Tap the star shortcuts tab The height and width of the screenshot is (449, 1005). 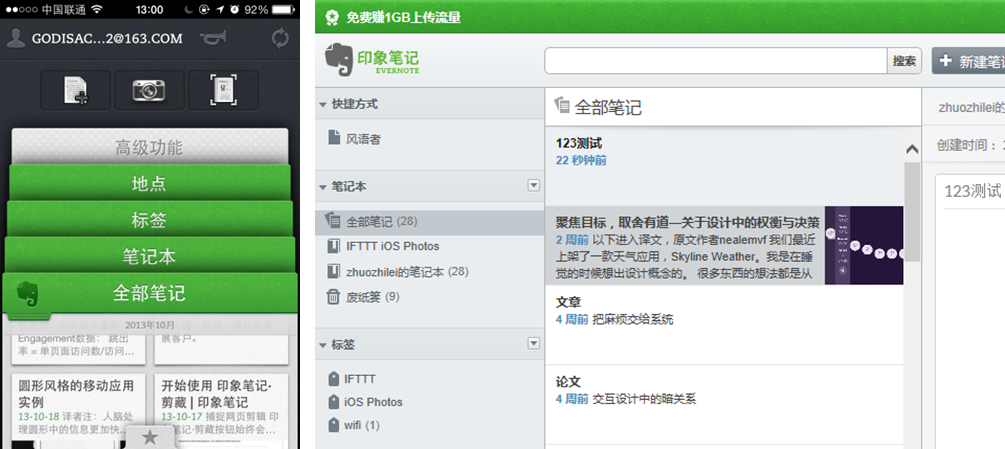tap(150, 437)
